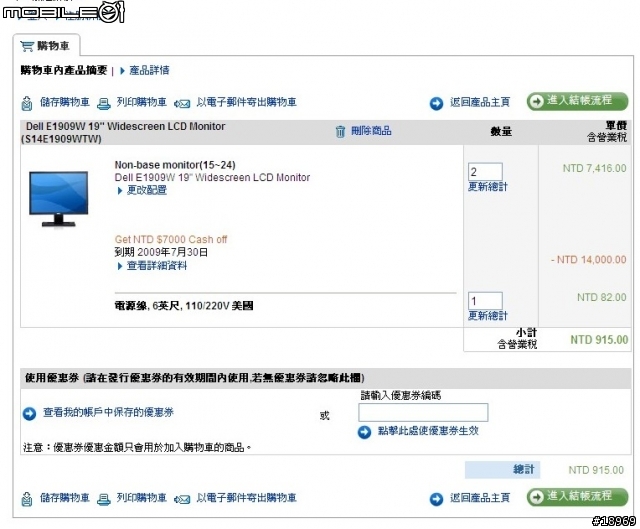This screenshot has height=529, width=640.
Task: Open Dell E1909W 19" Widescreen LCD Monitor link
Action: tap(212, 178)
